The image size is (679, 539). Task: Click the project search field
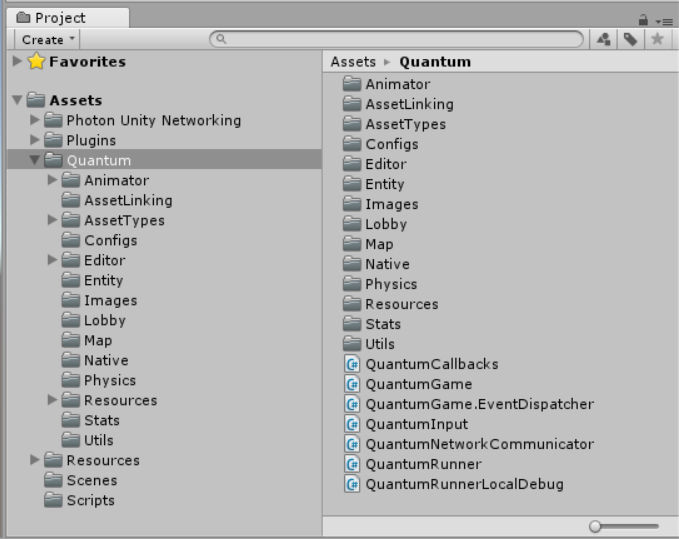coord(400,39)
